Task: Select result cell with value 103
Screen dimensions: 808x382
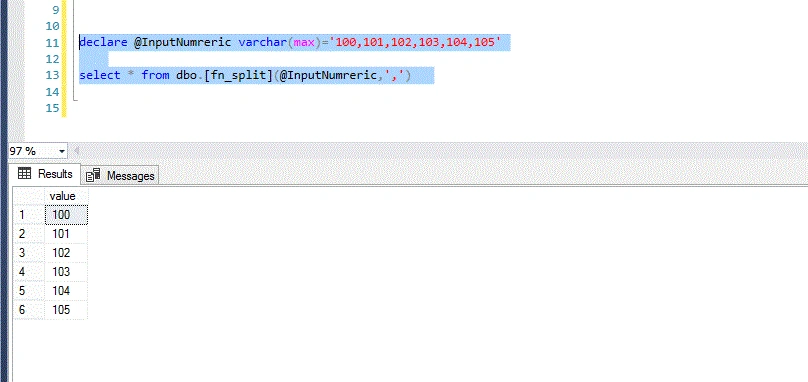Action: pos(66,272)
